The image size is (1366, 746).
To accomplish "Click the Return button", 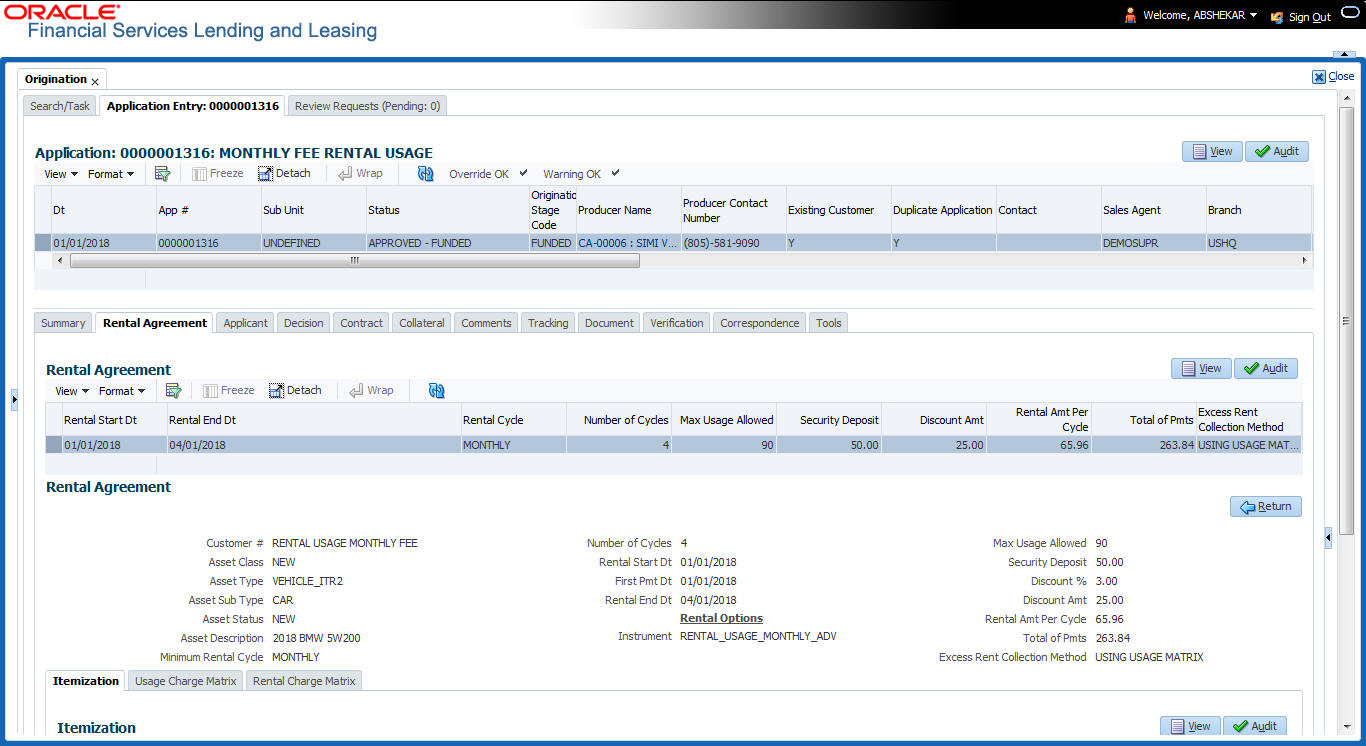I will click(1265, 507).
